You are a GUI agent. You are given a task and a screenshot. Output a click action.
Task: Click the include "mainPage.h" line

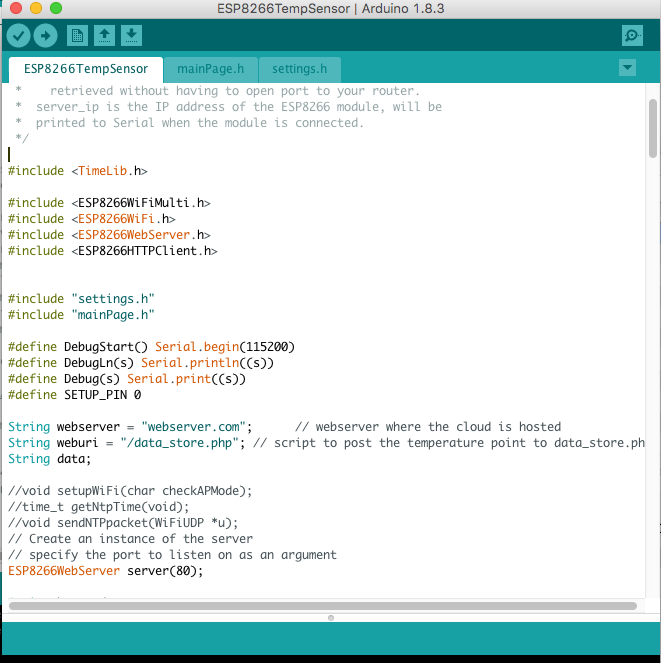tap(81, 315)
